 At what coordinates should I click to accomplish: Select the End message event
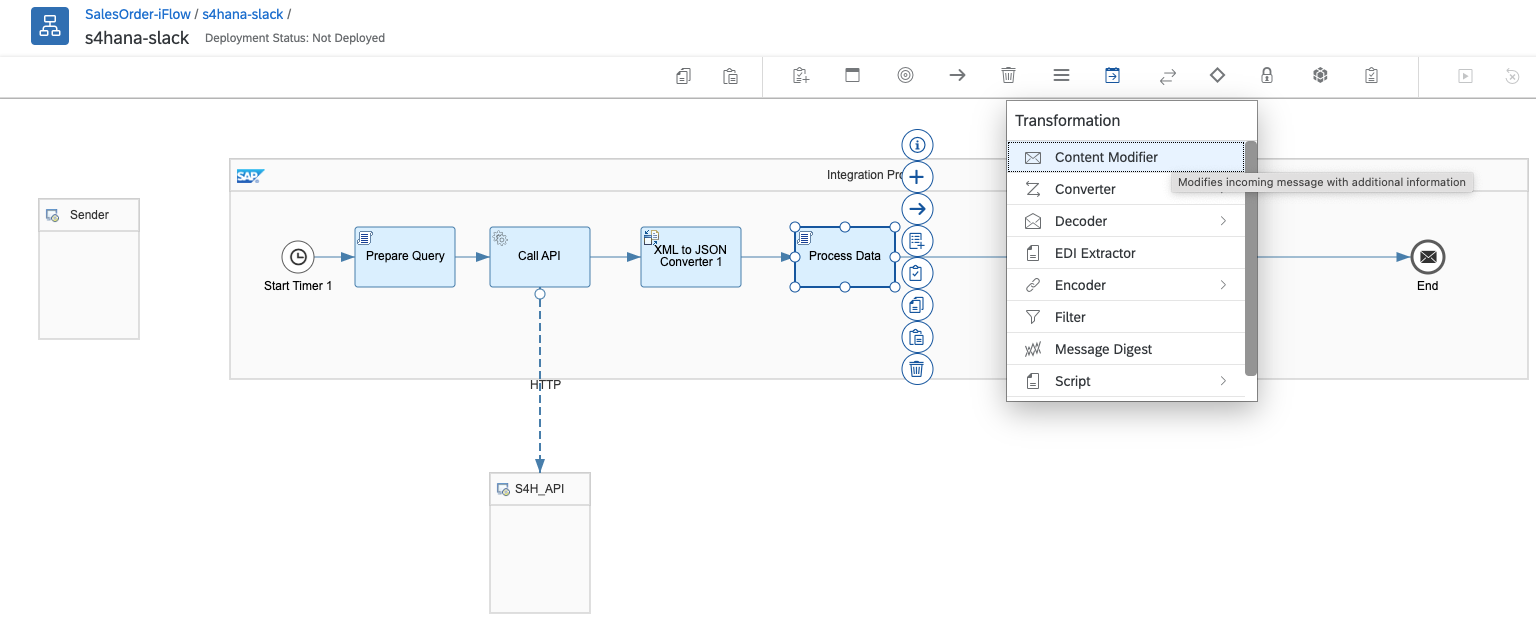point(1428,257)
